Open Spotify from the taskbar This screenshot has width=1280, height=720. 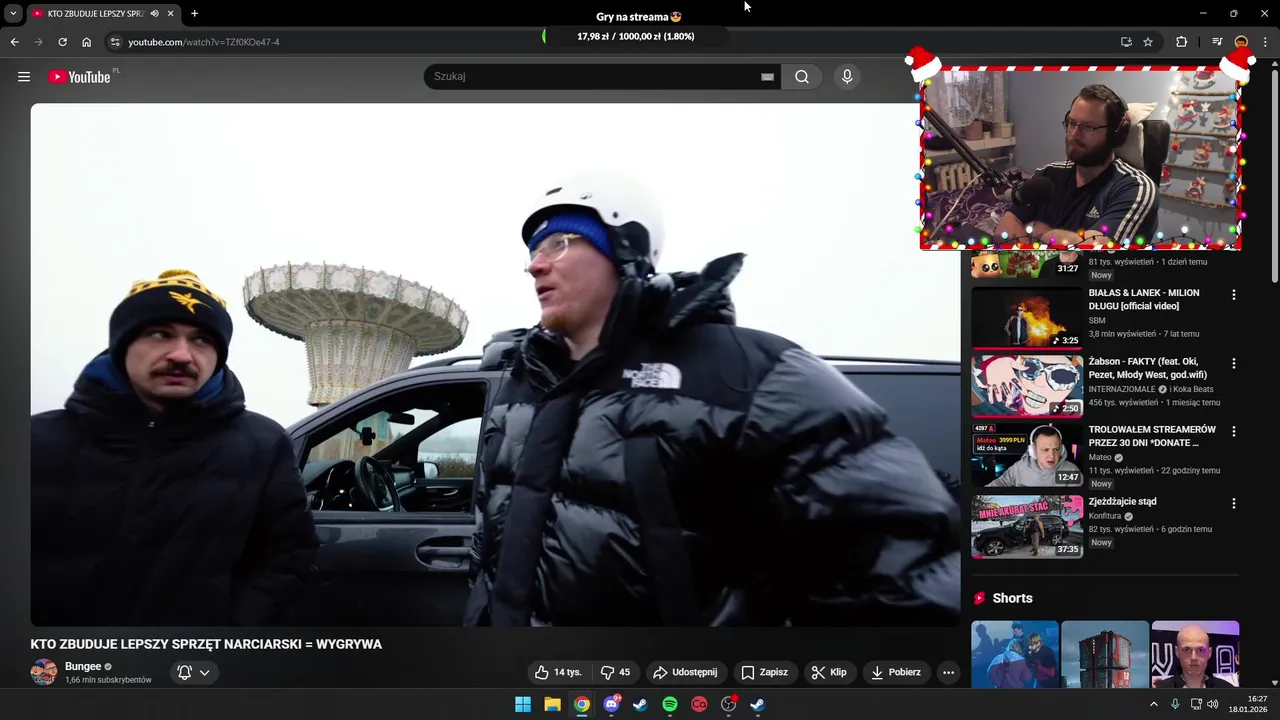[670, 704]
